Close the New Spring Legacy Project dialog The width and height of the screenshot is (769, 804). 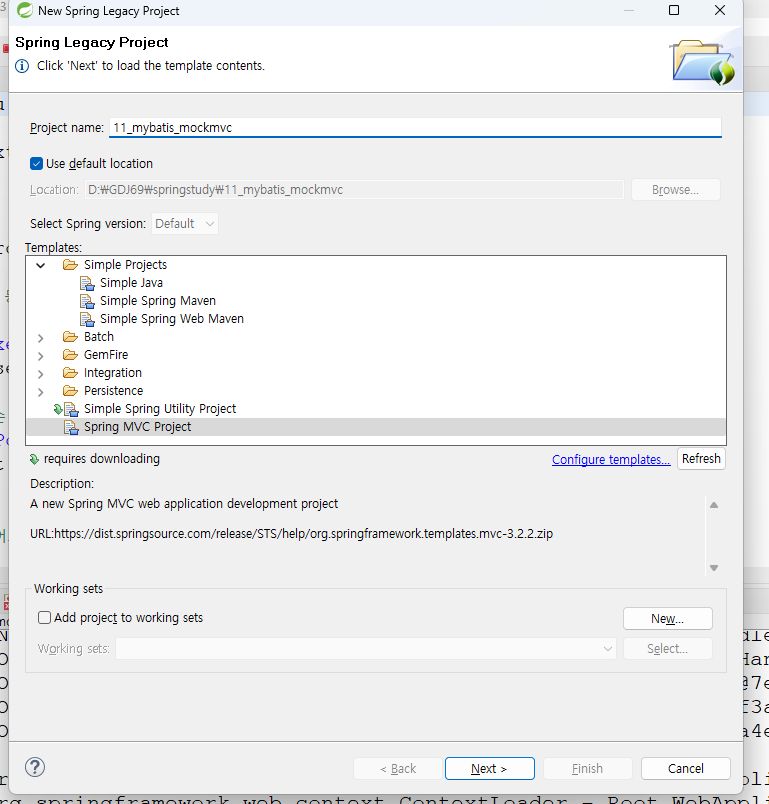pos(720,10)
